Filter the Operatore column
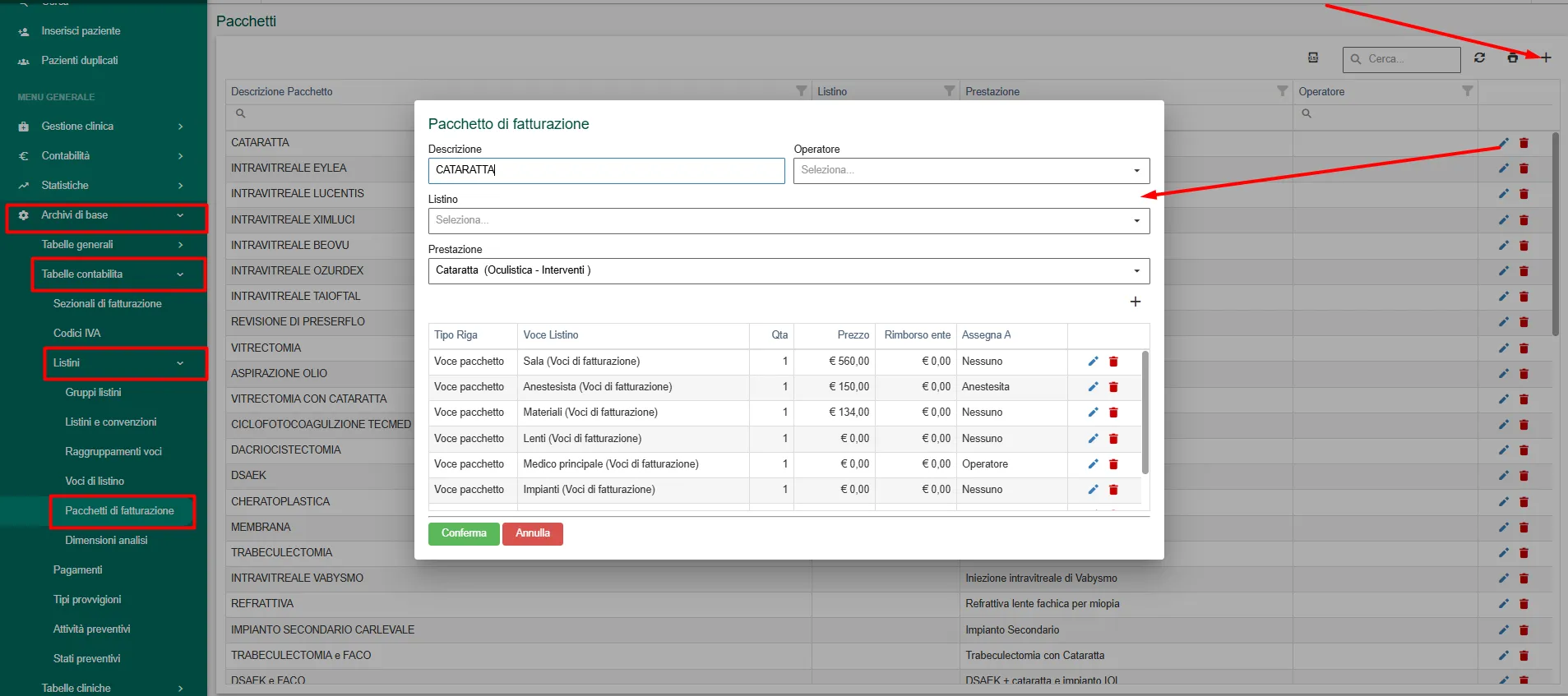This screenshot has width=1568, height=696. coord(1467,91)
